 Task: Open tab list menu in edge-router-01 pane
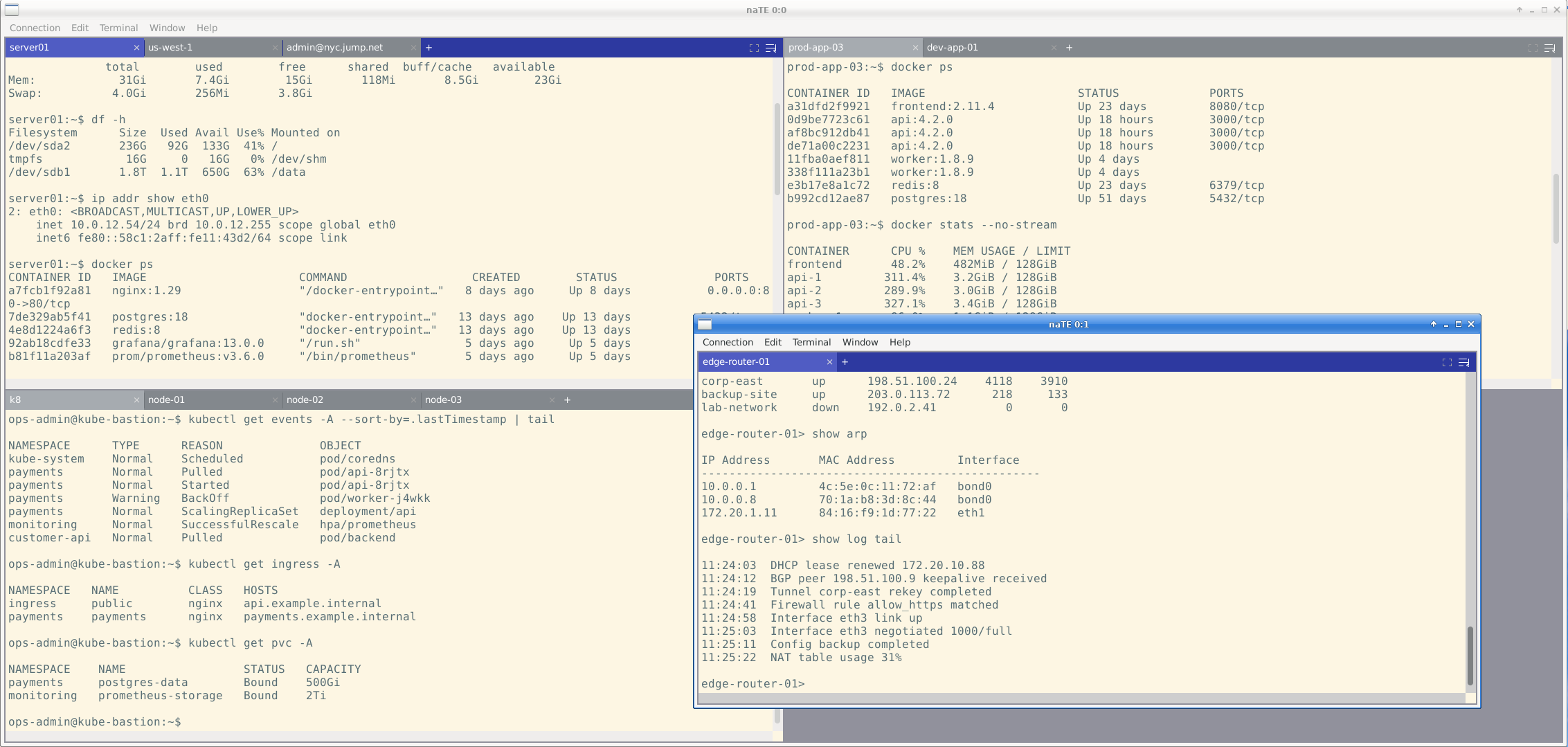1463,362
